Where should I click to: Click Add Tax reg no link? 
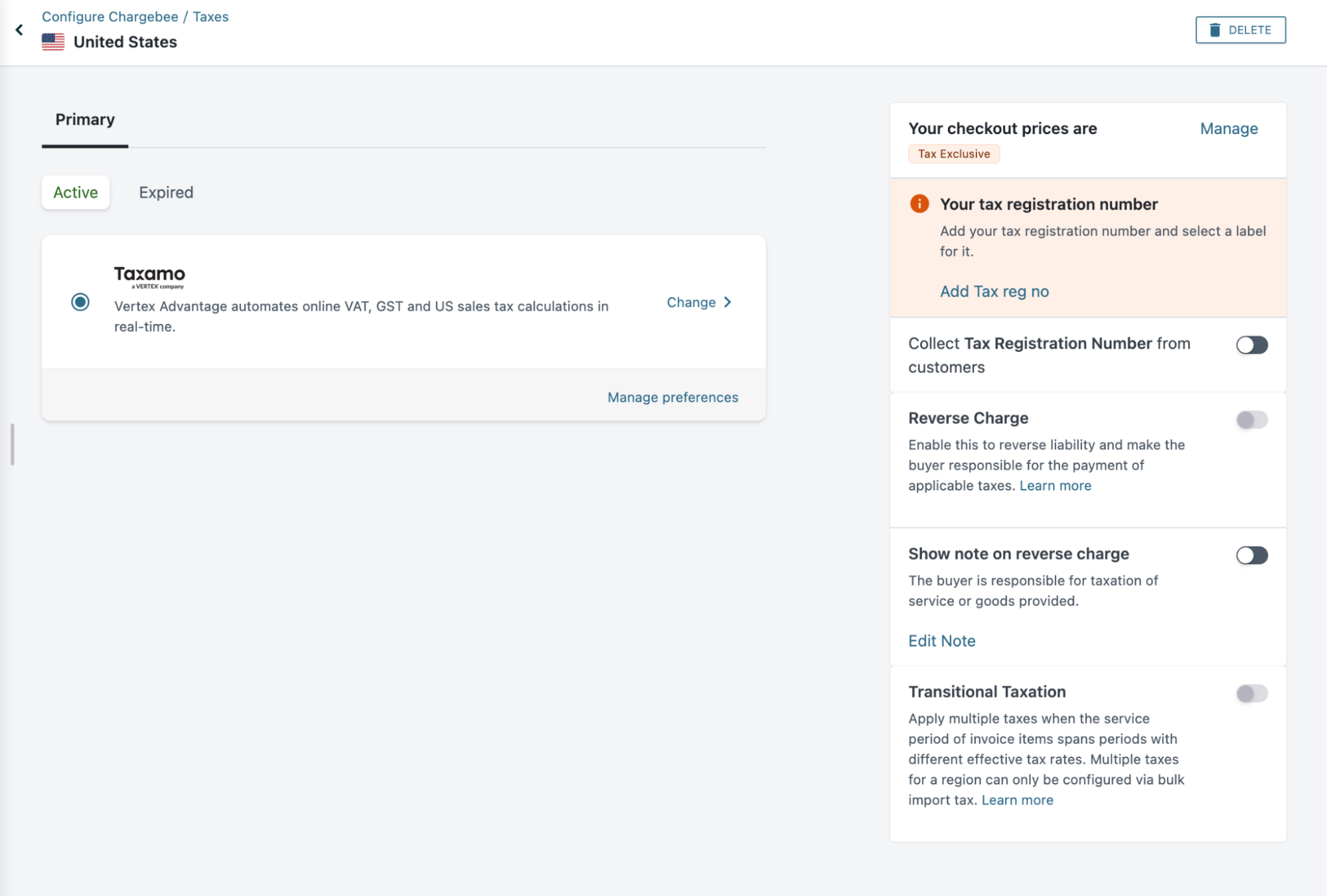pos(994,291)
